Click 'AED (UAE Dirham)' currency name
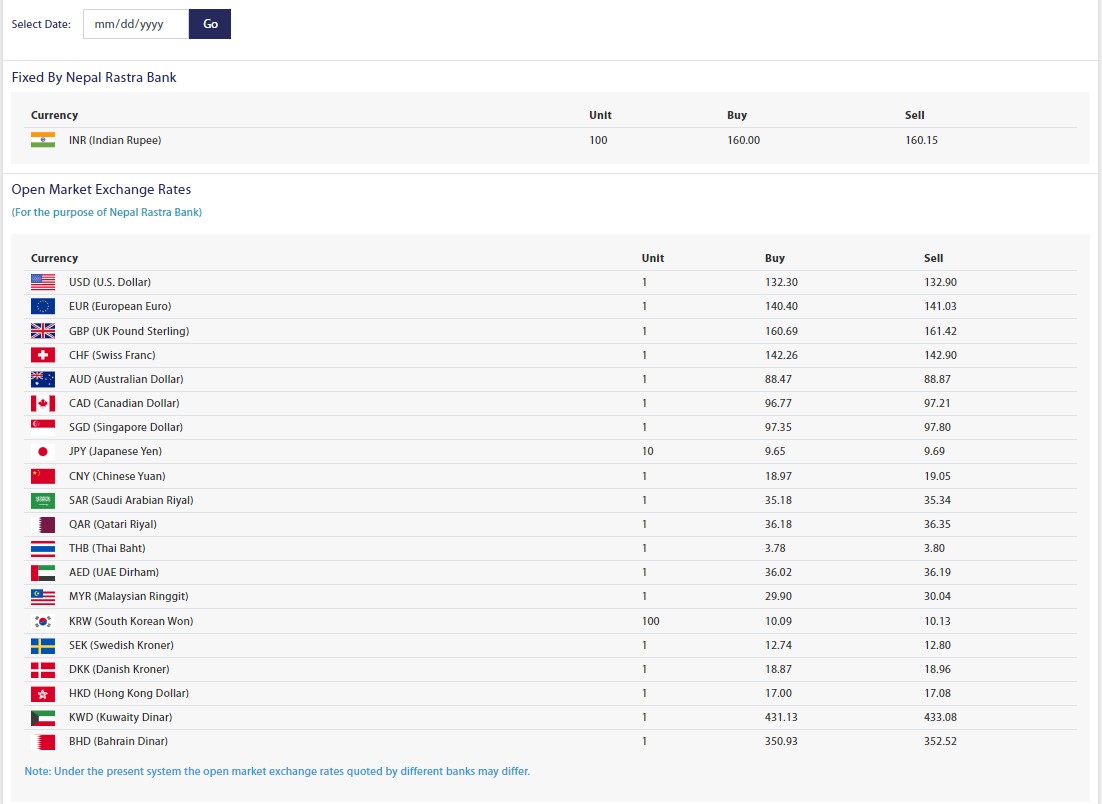This screenshot has height=804, width=1102. click(114, 571)
